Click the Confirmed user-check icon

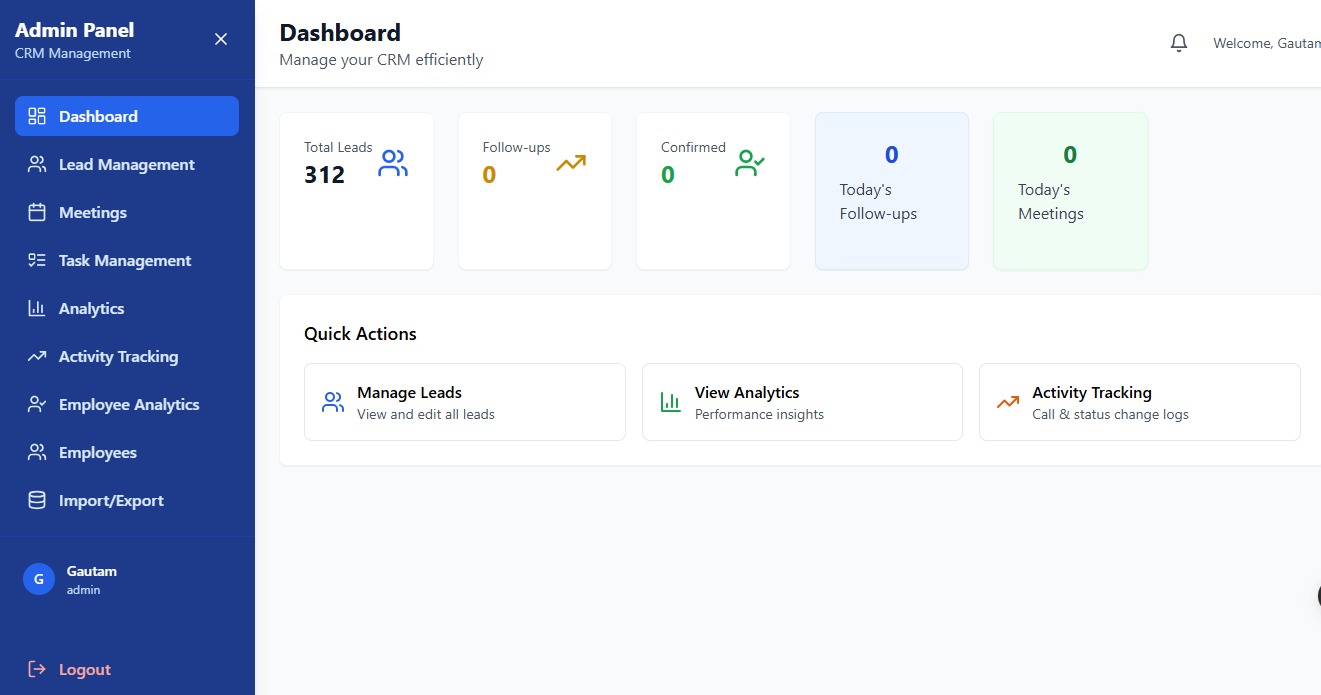pyautogui.click(x=749, y=163)
